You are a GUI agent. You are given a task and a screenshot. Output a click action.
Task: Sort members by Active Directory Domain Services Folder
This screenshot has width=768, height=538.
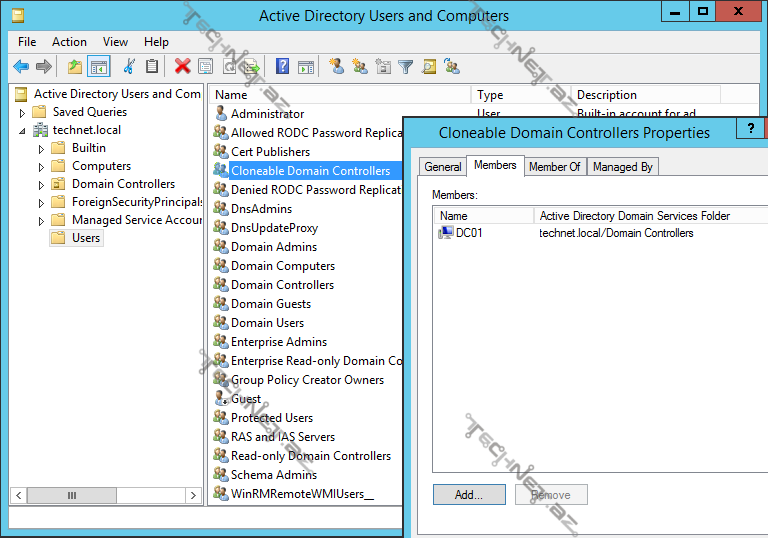650,216
